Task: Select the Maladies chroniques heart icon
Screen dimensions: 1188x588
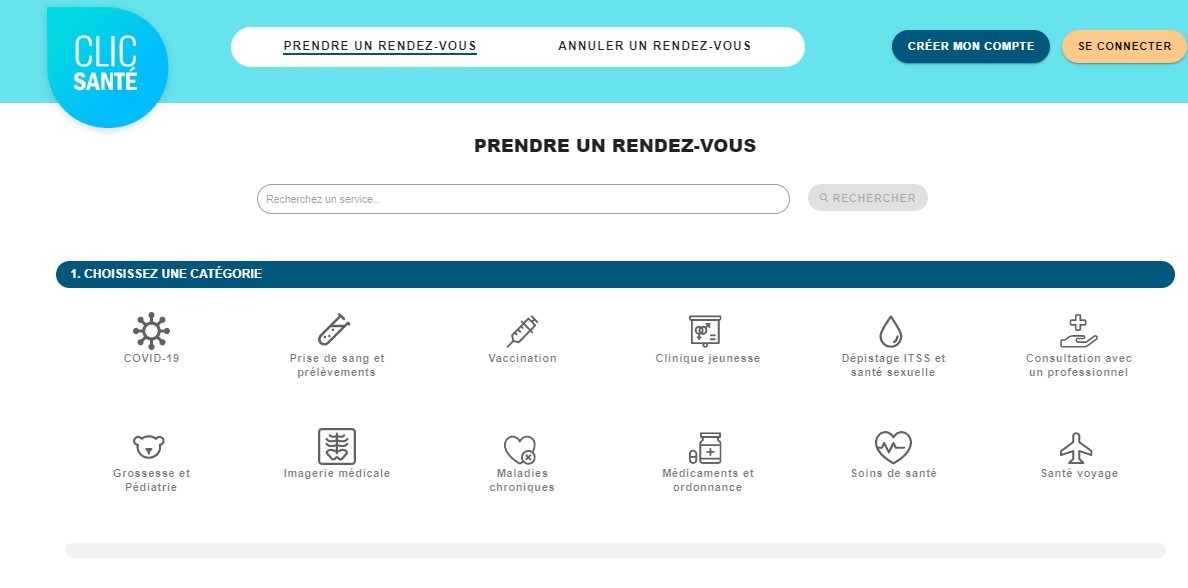Action: [x=522, y=445]
